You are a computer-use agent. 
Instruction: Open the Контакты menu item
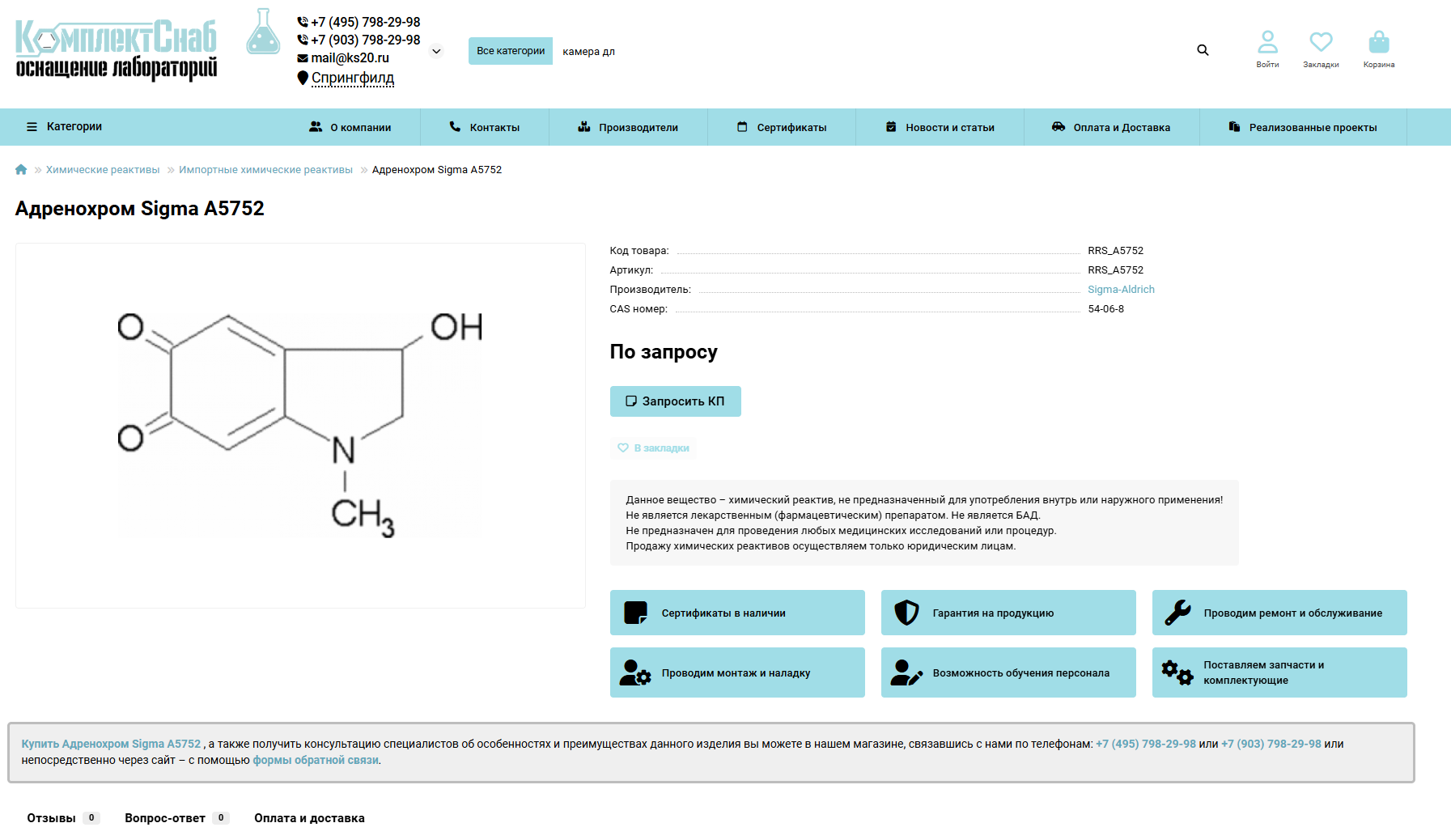pyautogui.click(x=485, y=127)
